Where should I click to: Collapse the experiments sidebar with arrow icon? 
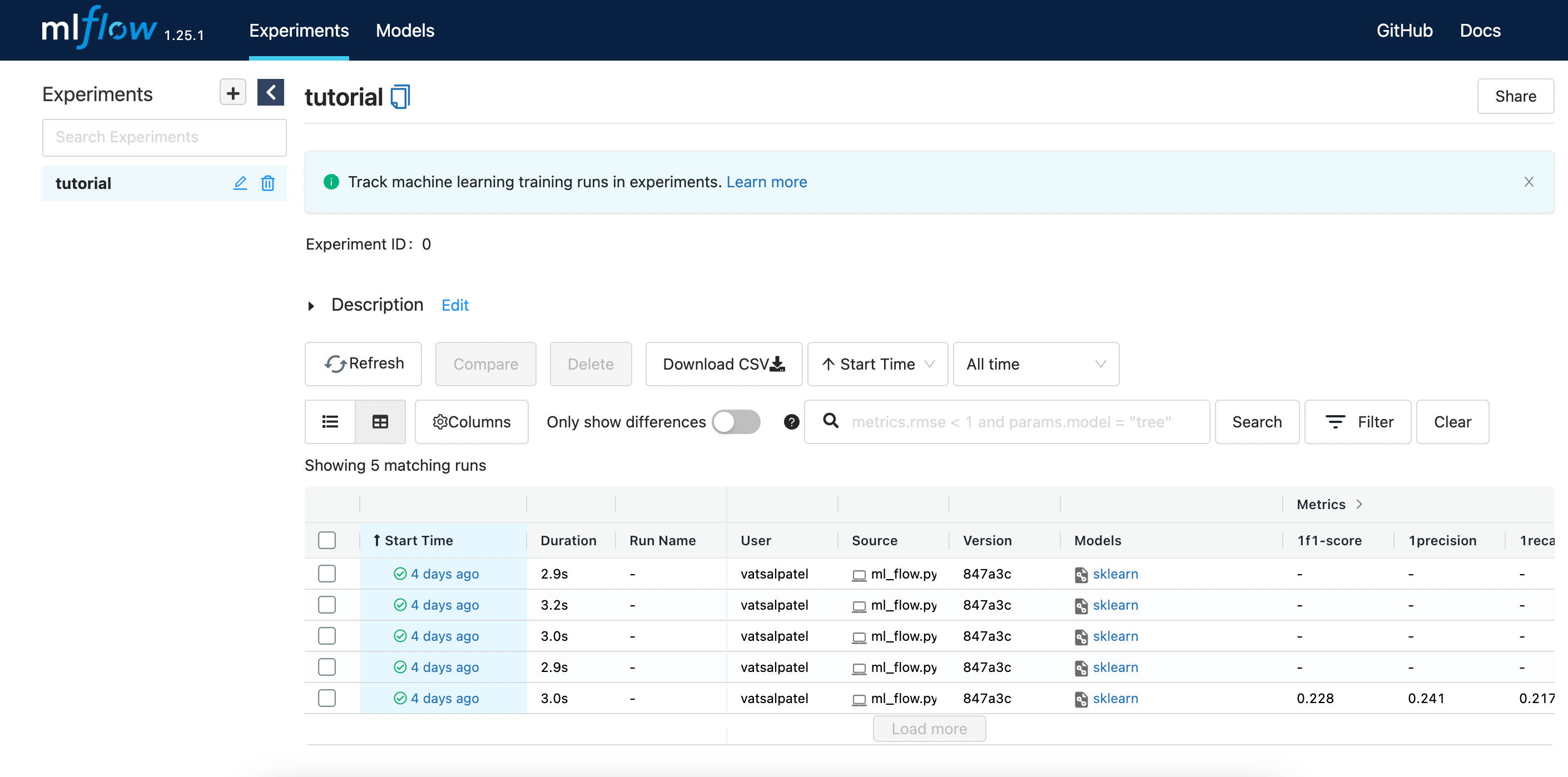[x=271, y=93]
